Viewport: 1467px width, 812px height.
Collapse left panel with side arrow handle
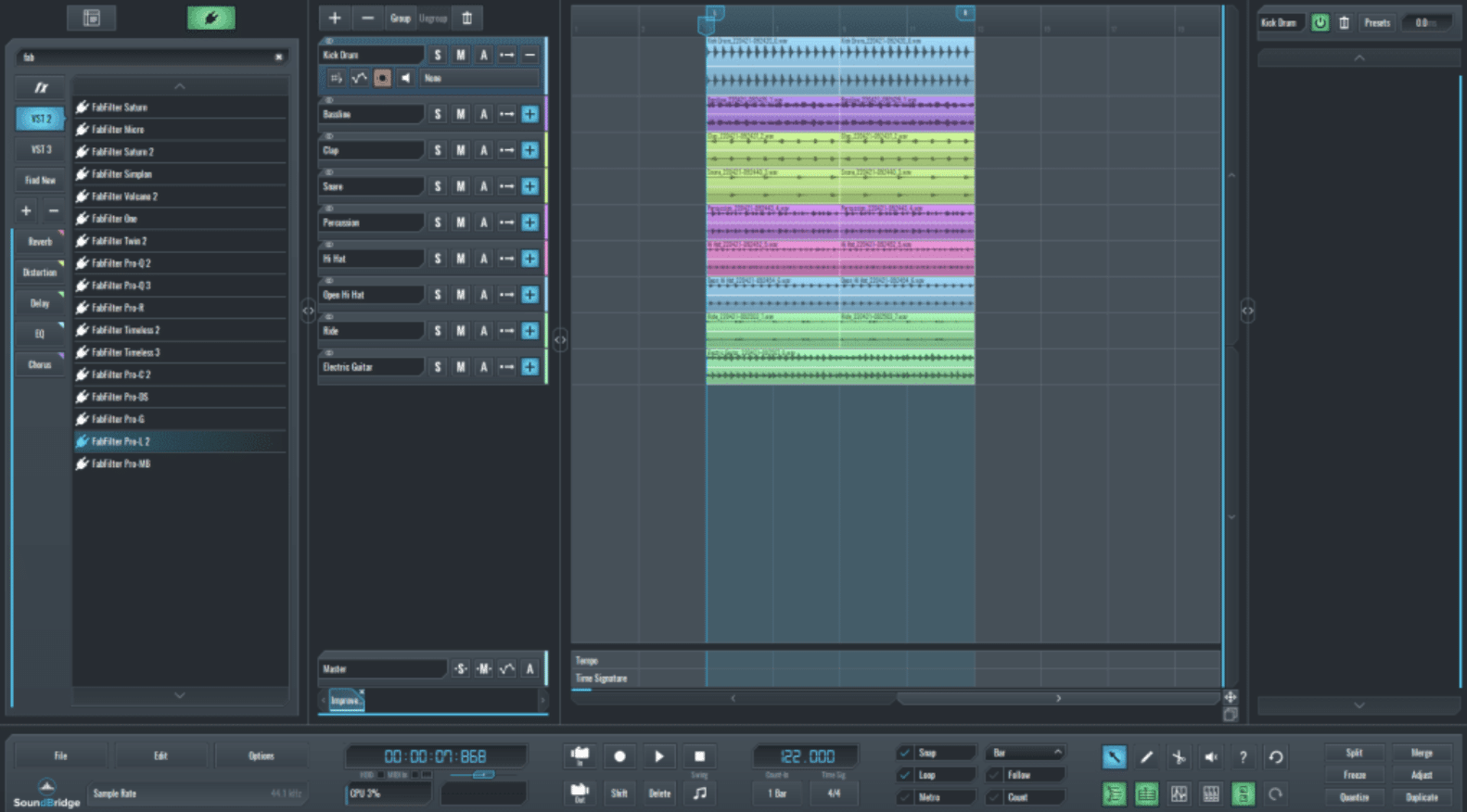click(x=308, y=311)
